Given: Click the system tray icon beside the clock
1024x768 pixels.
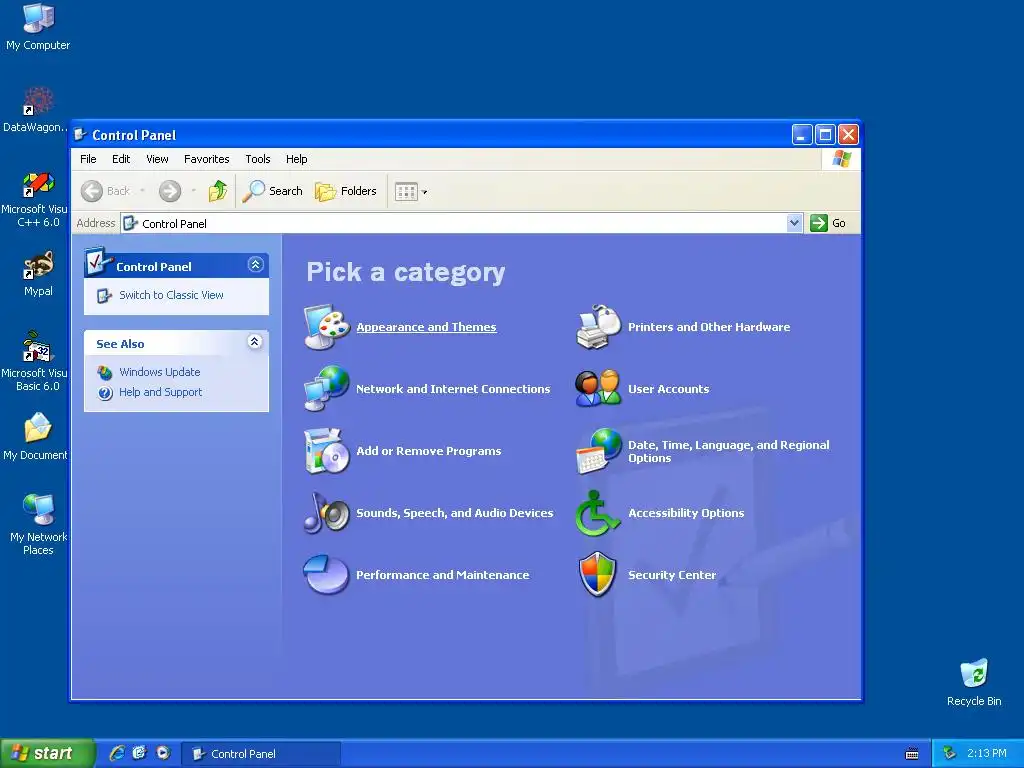Looking at the screenshot, I should point(950,754).
